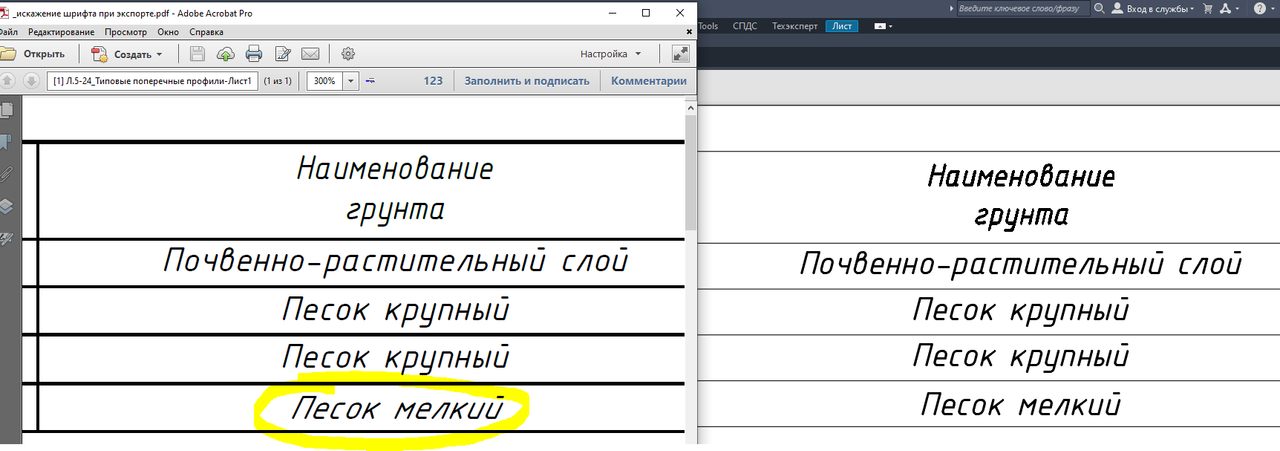Image resolution: width=1280 pixels, height=451 pixels.
Task: Click the page name field Л.5-24_Типовые поперечные профили
Action: coord(152,81)
